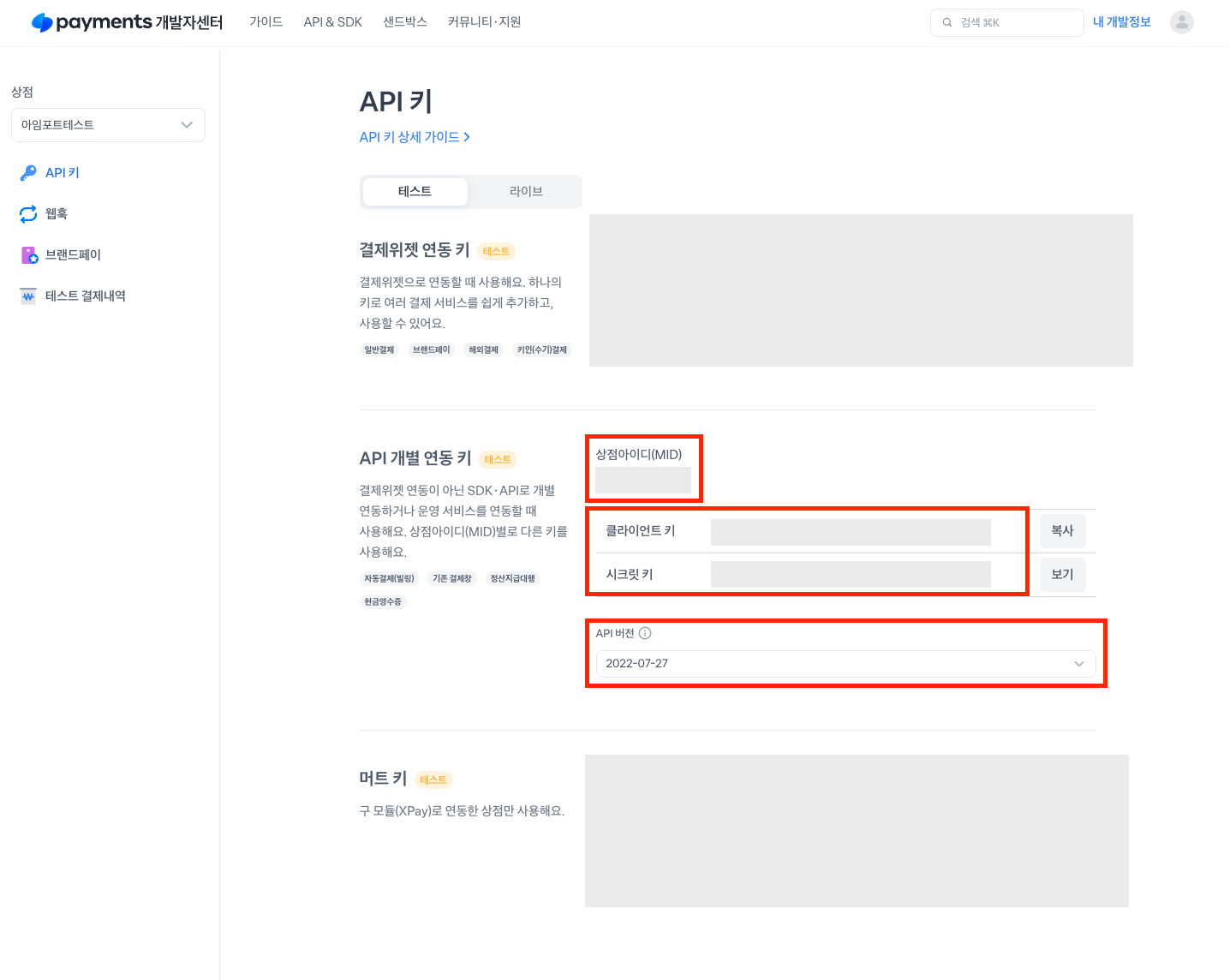
Task: Click the chevron arrow after API 키 상세 가이드
Action: point(467,137)
